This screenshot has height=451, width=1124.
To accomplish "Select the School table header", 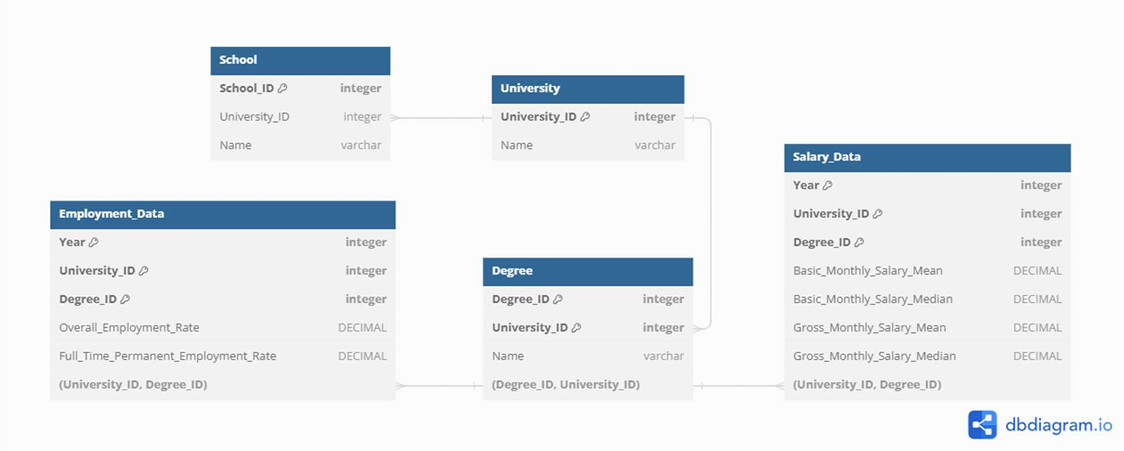I will 300,60.
